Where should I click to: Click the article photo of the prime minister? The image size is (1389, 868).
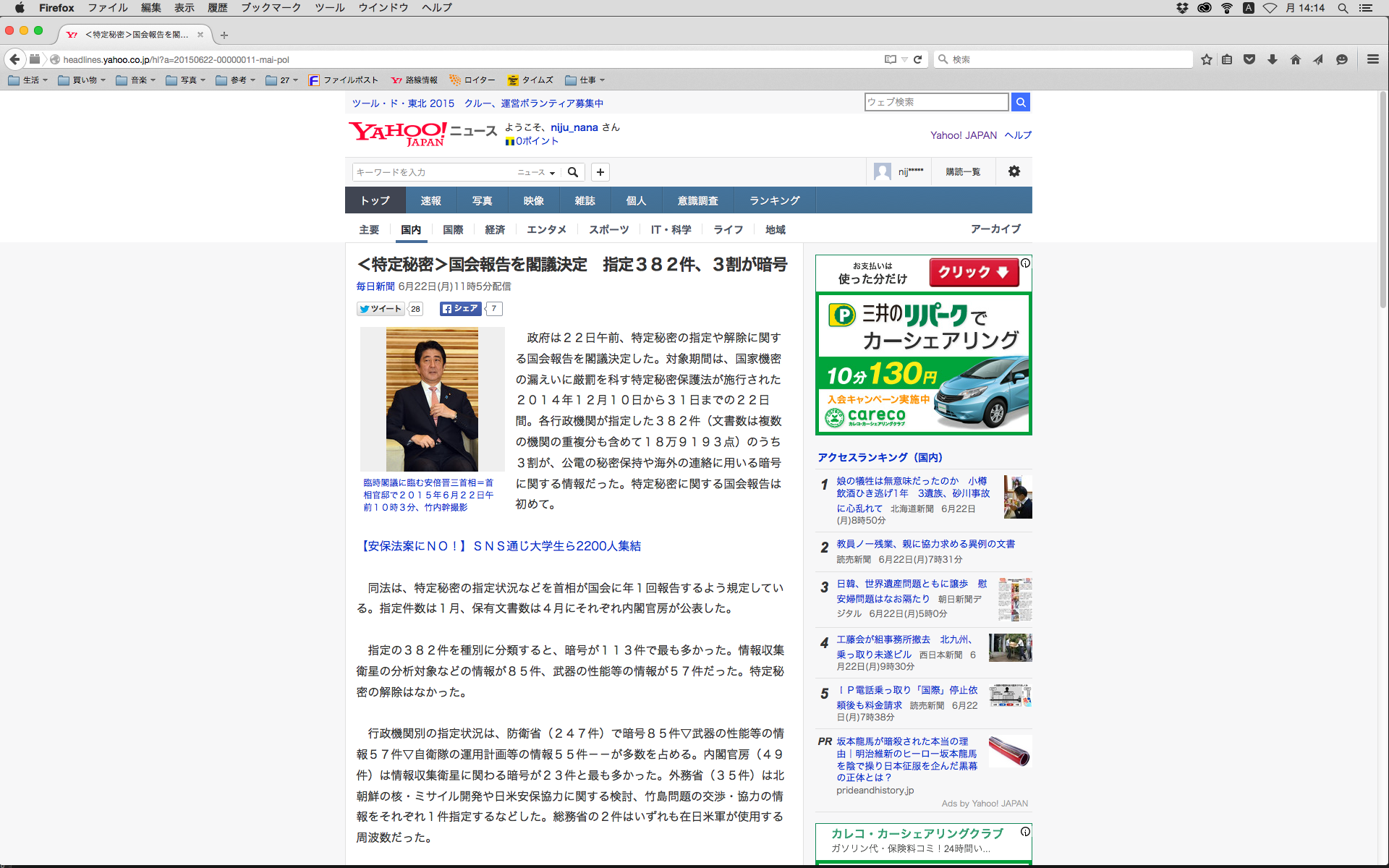[x=432, y=399]
